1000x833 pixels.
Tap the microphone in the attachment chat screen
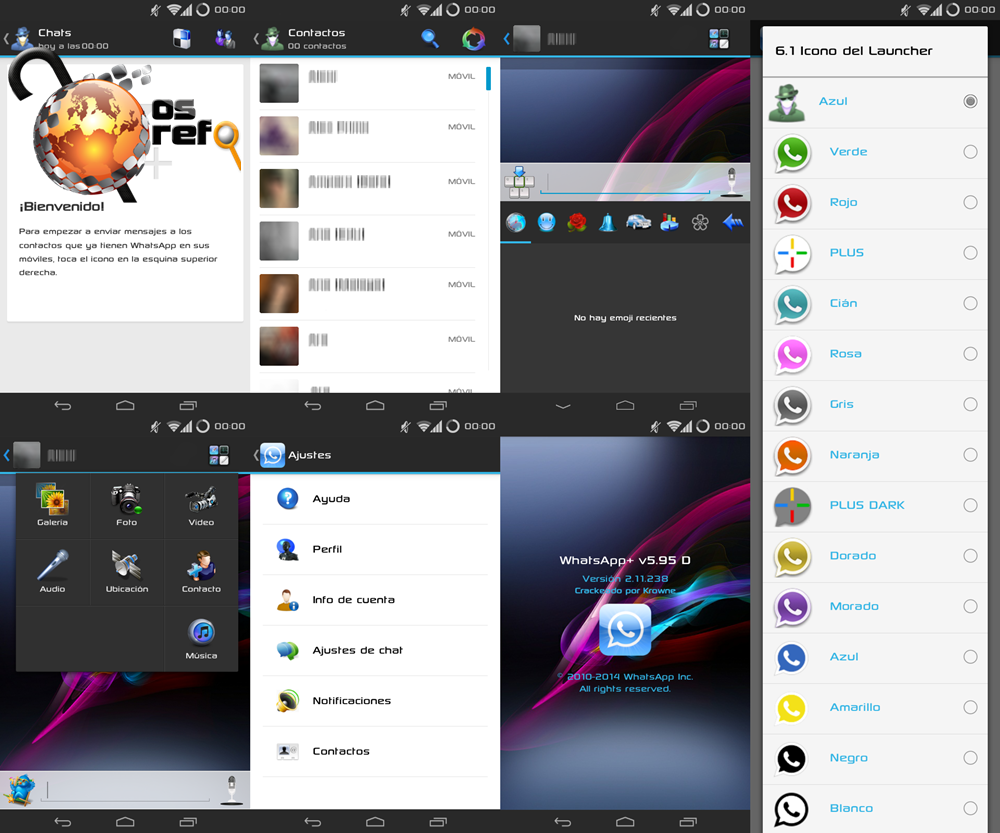click(232, 790)
